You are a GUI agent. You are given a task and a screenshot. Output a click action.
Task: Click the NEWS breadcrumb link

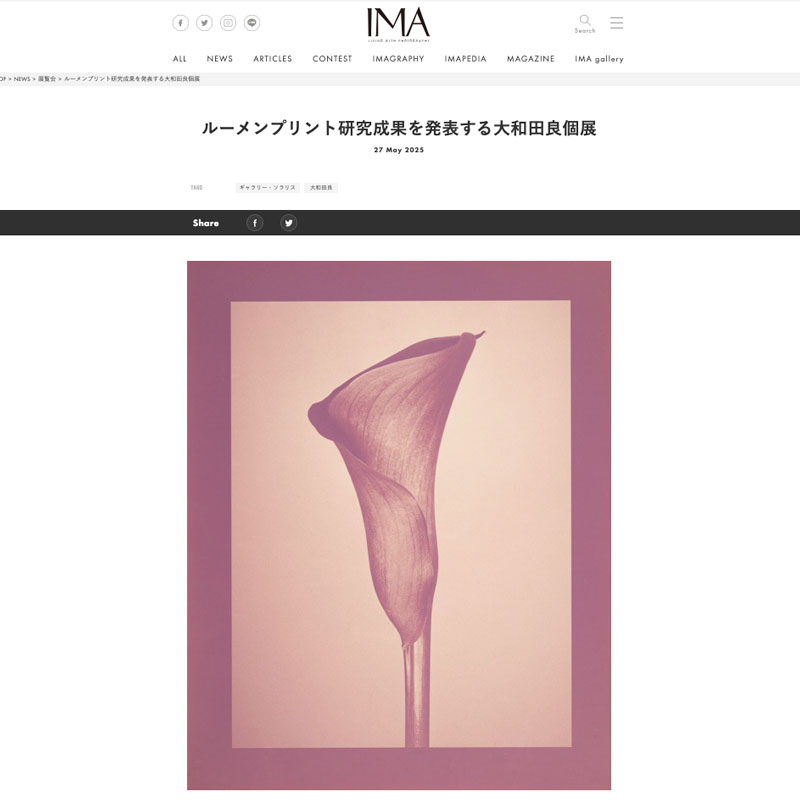coord(22,79)
